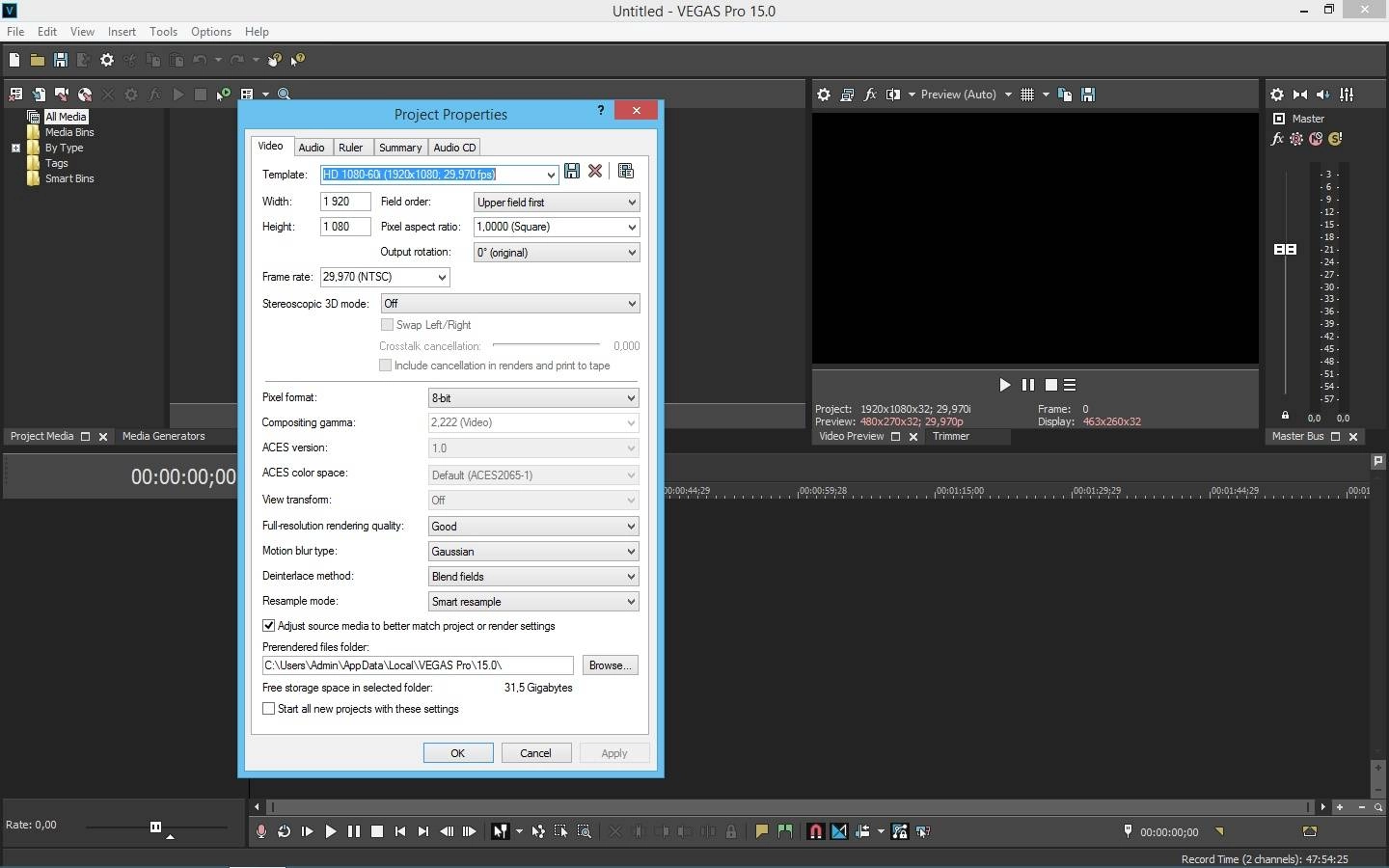The image size is (1389, 868).
Task: Toggle Mute automation icon on Master Bus
Action: (1316, 139)
